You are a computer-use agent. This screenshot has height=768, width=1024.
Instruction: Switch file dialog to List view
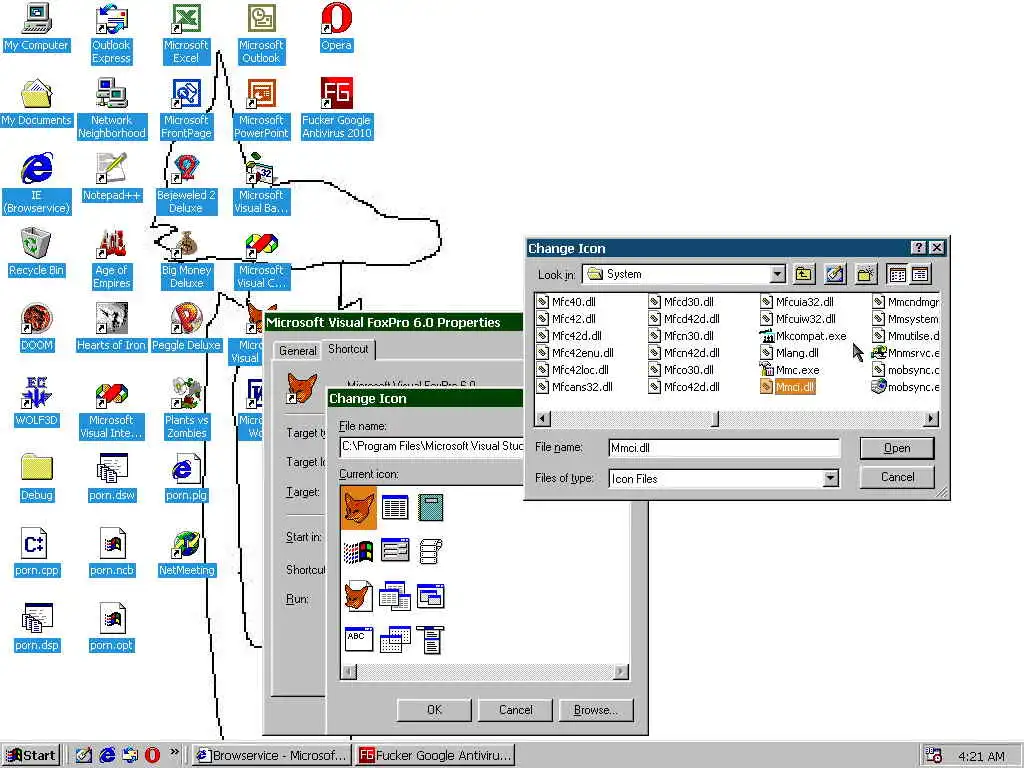click(x=898, y=274)
